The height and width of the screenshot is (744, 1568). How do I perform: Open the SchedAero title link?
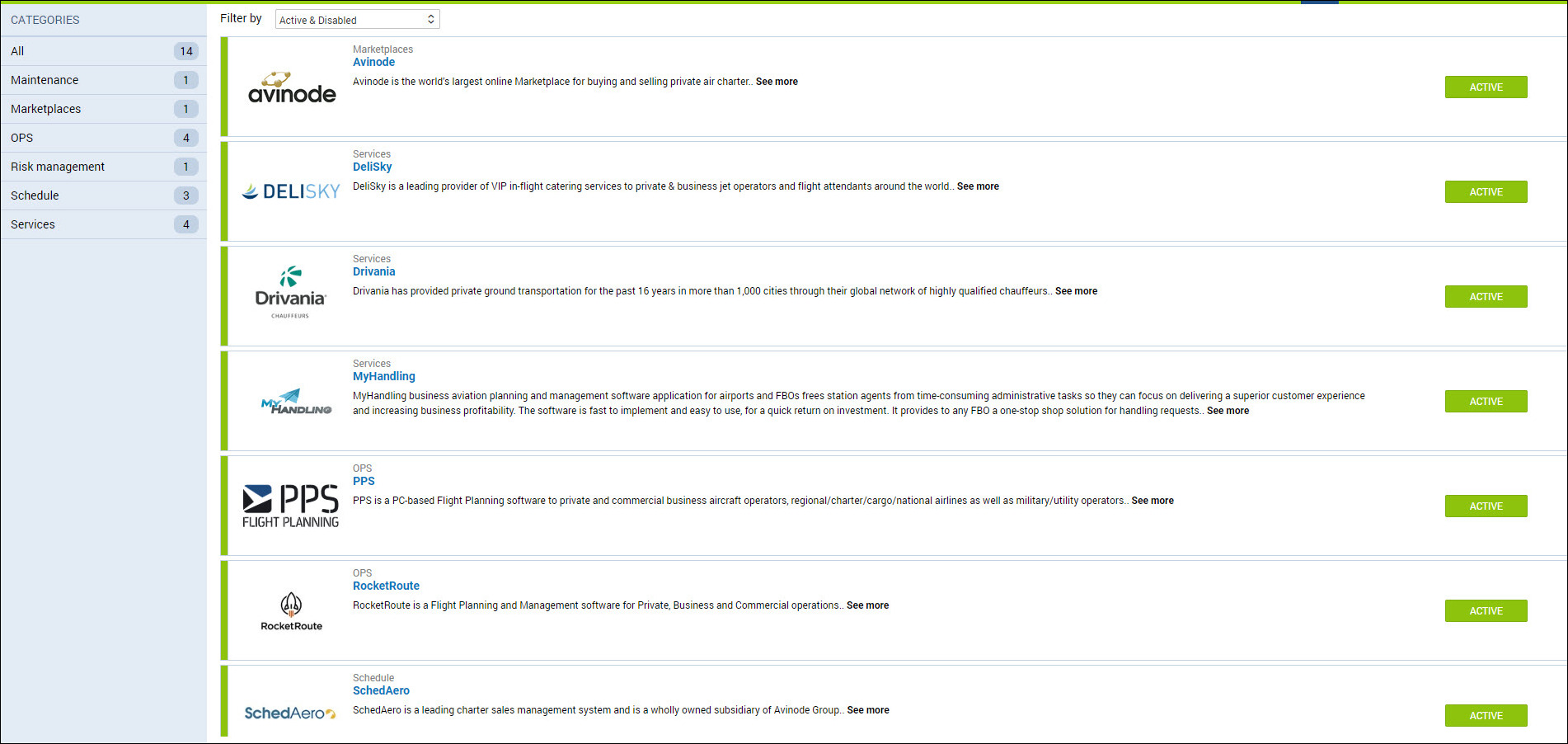point(381,690)
